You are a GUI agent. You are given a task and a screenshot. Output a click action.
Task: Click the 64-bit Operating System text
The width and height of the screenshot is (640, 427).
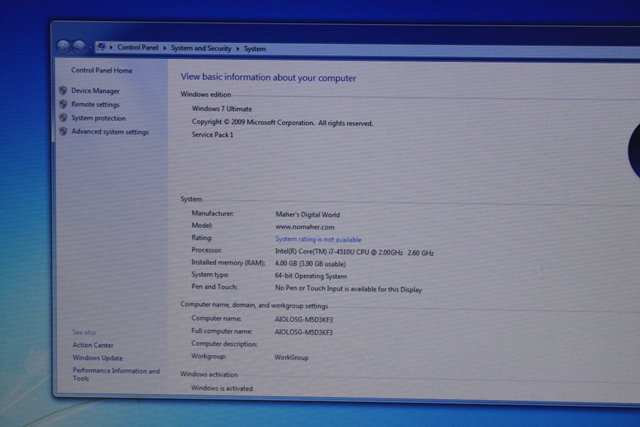pos(311,276)
